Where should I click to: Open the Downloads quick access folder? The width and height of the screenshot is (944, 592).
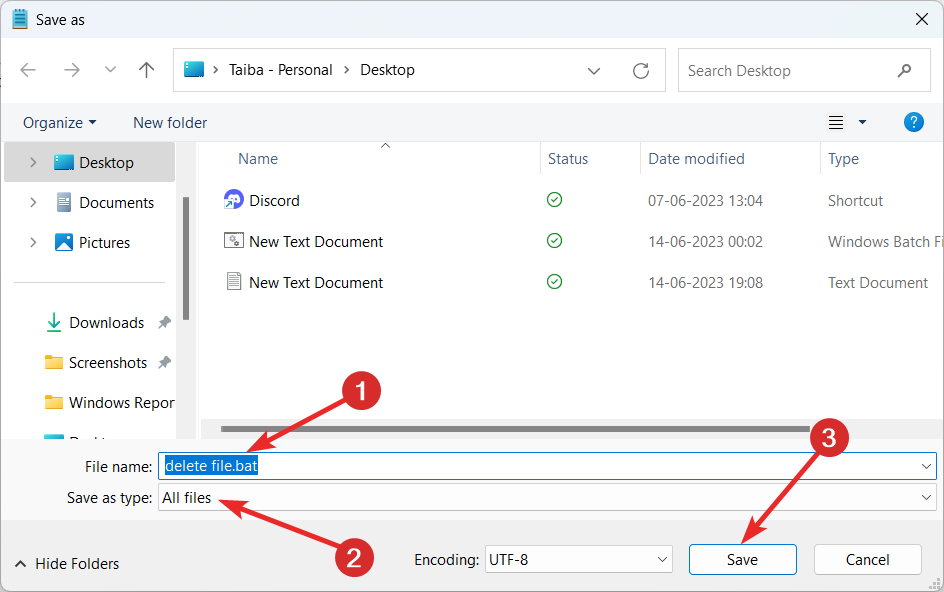coord(107,323)
